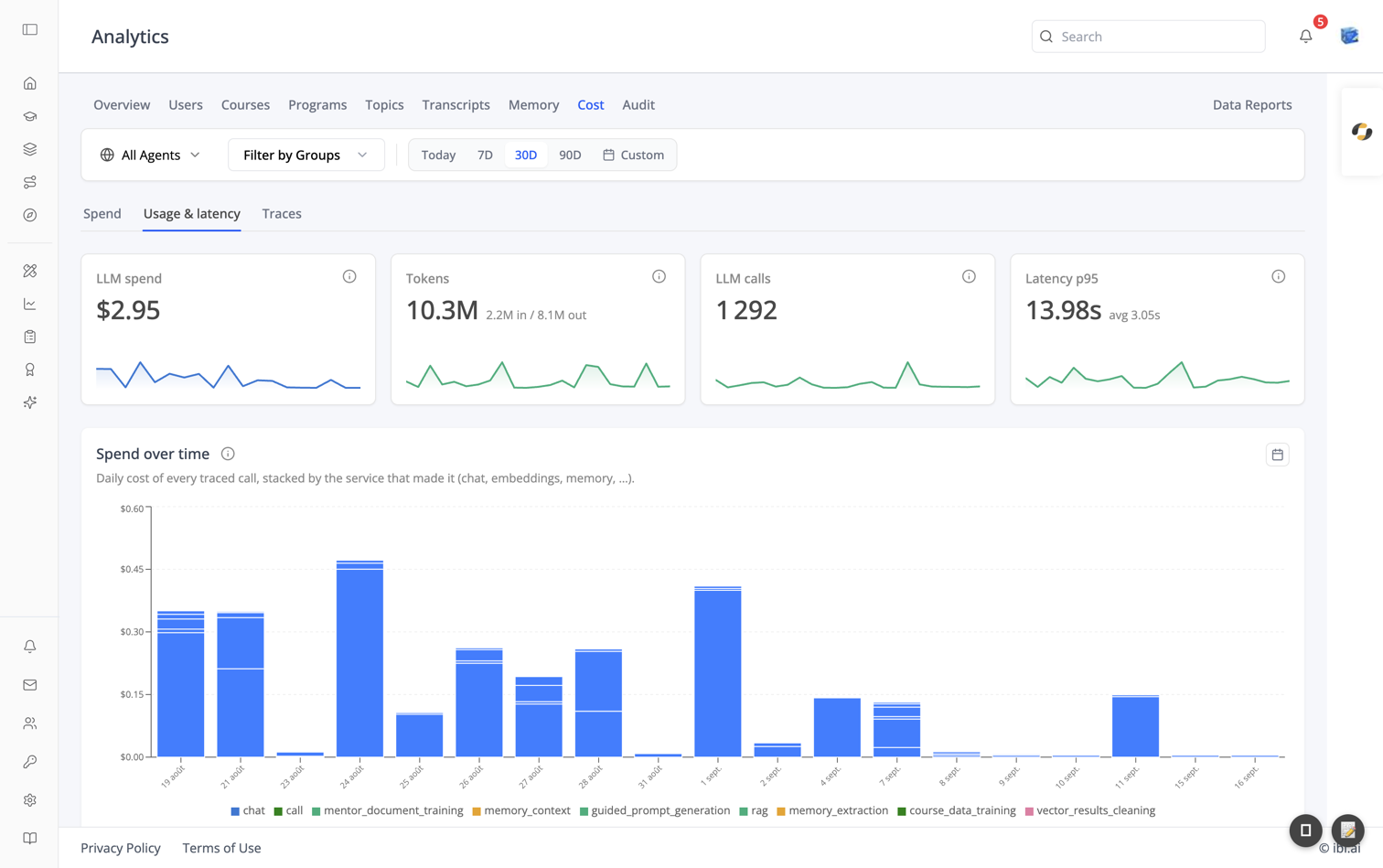This screenshot has height=868, width=1383.
Task: Open the assistant widget on right edge
Action: [1362, 132]
